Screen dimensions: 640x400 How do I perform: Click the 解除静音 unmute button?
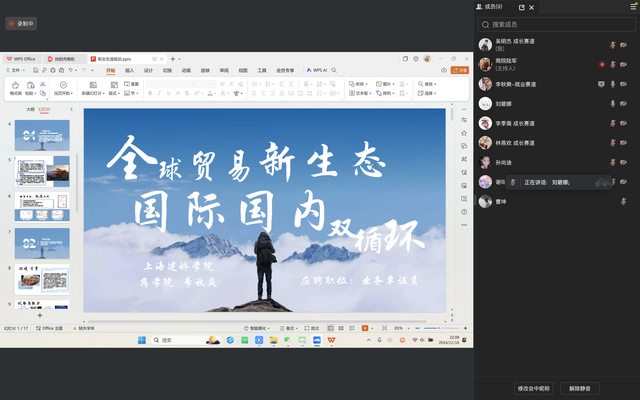[580, 388]
